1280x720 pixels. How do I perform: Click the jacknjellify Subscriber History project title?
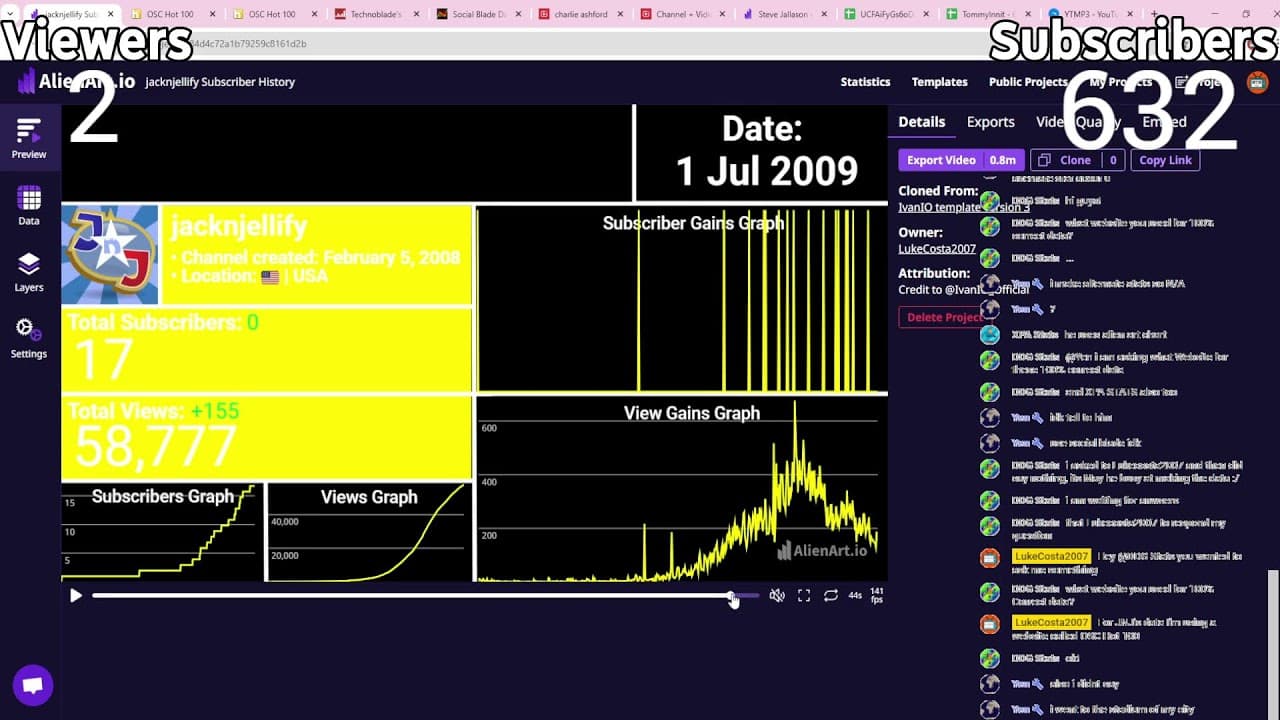pyautogui.click(x=220, y=82)
